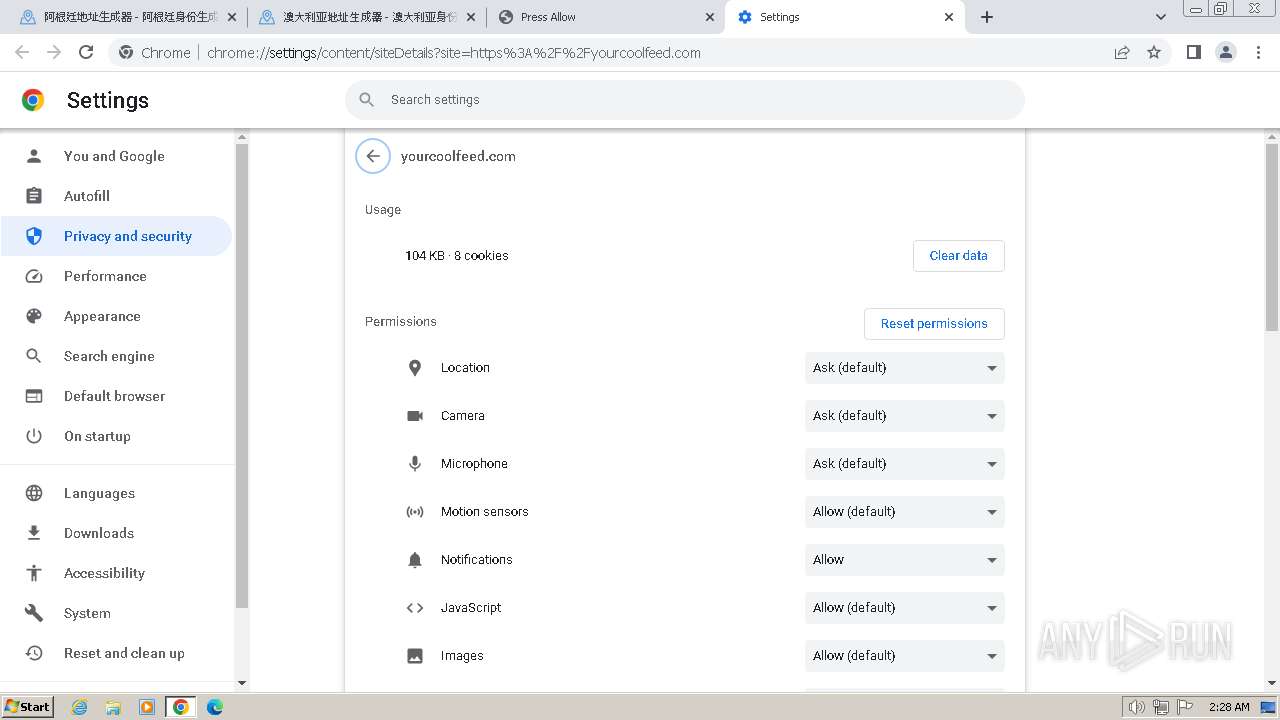The width and height of the screenshot is (1280, 720).
Task: Switch to the 阿根廷地址生成器 tab
Action: coord(130,17)
